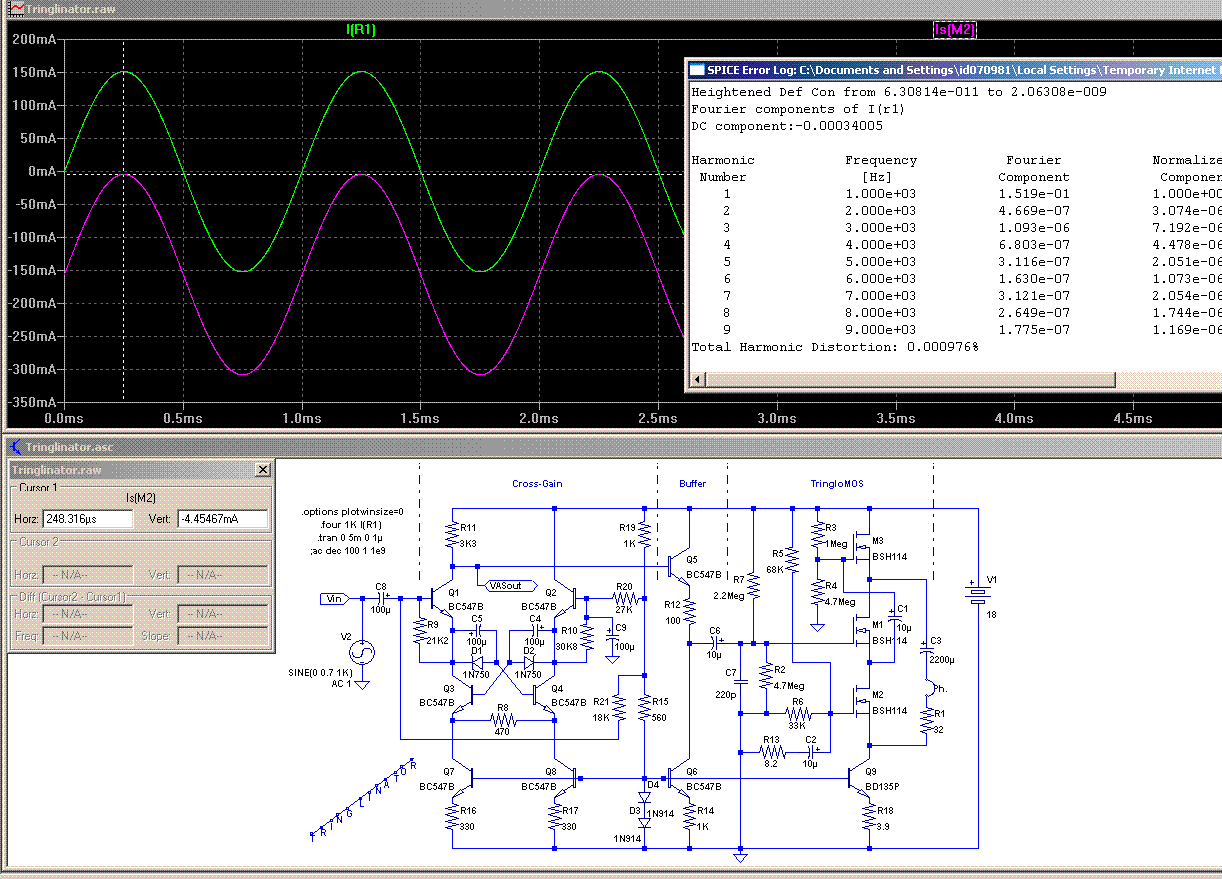The height and width of the screenshot is (879, 1222).
Task: Click the I(R1) green trace label
Action: 361,30
